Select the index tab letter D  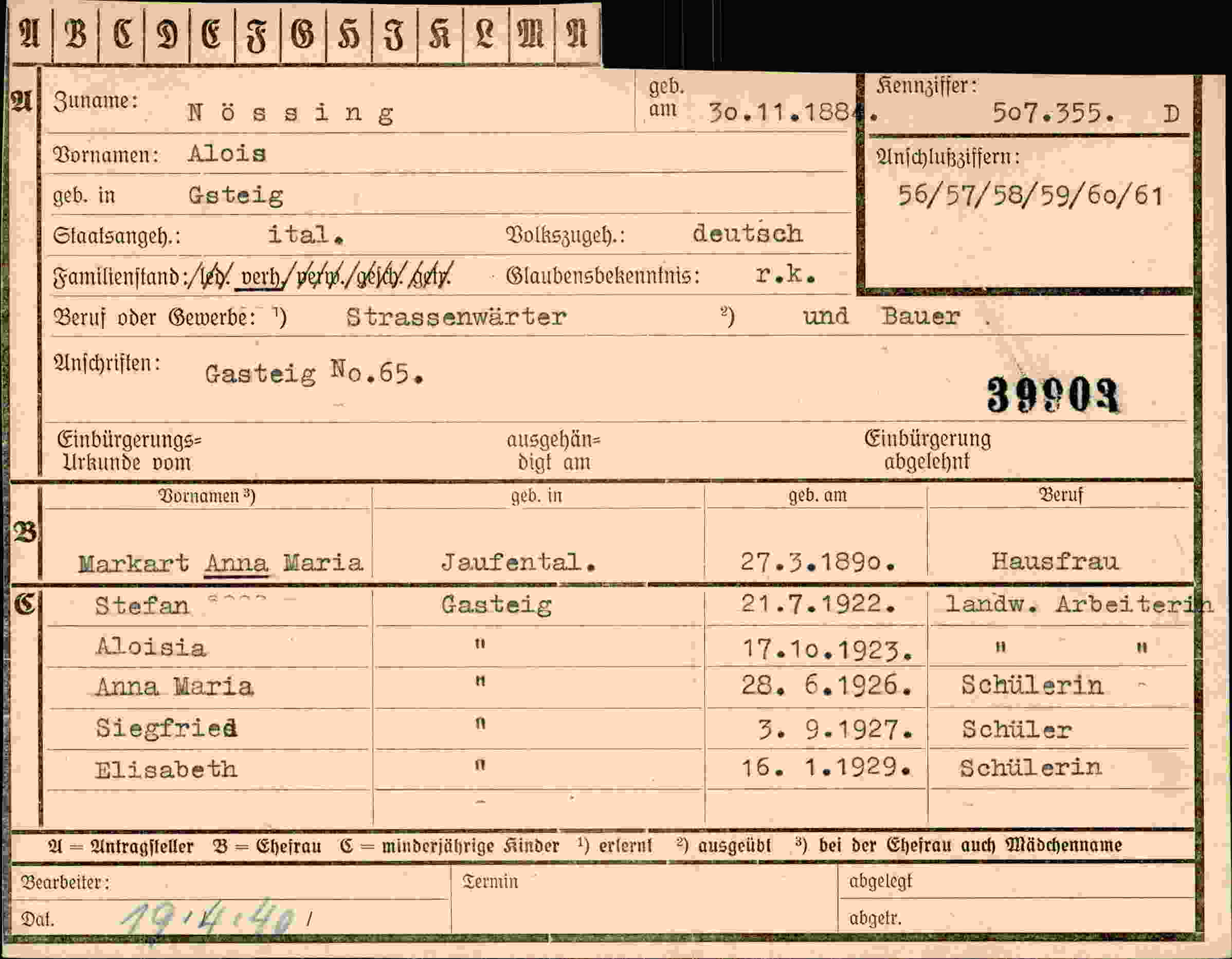point(167,34)
